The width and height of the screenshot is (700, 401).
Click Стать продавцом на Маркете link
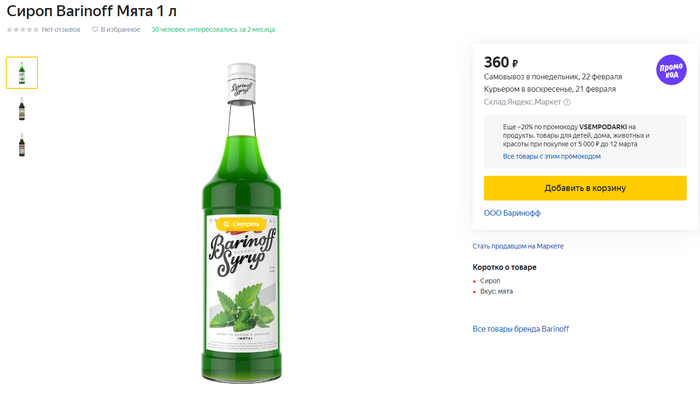click(518, 246)
